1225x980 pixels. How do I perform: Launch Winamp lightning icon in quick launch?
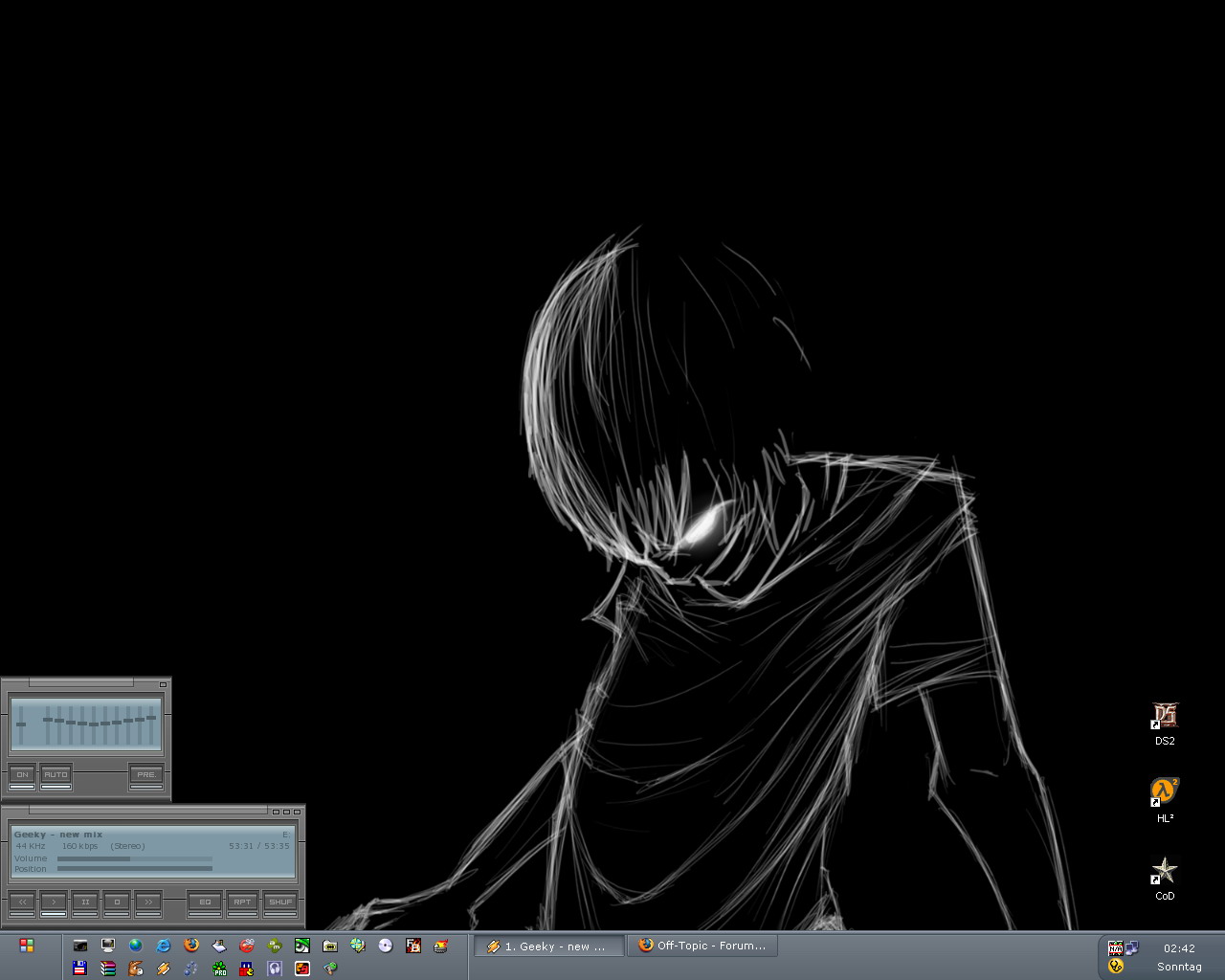(164, 969)
